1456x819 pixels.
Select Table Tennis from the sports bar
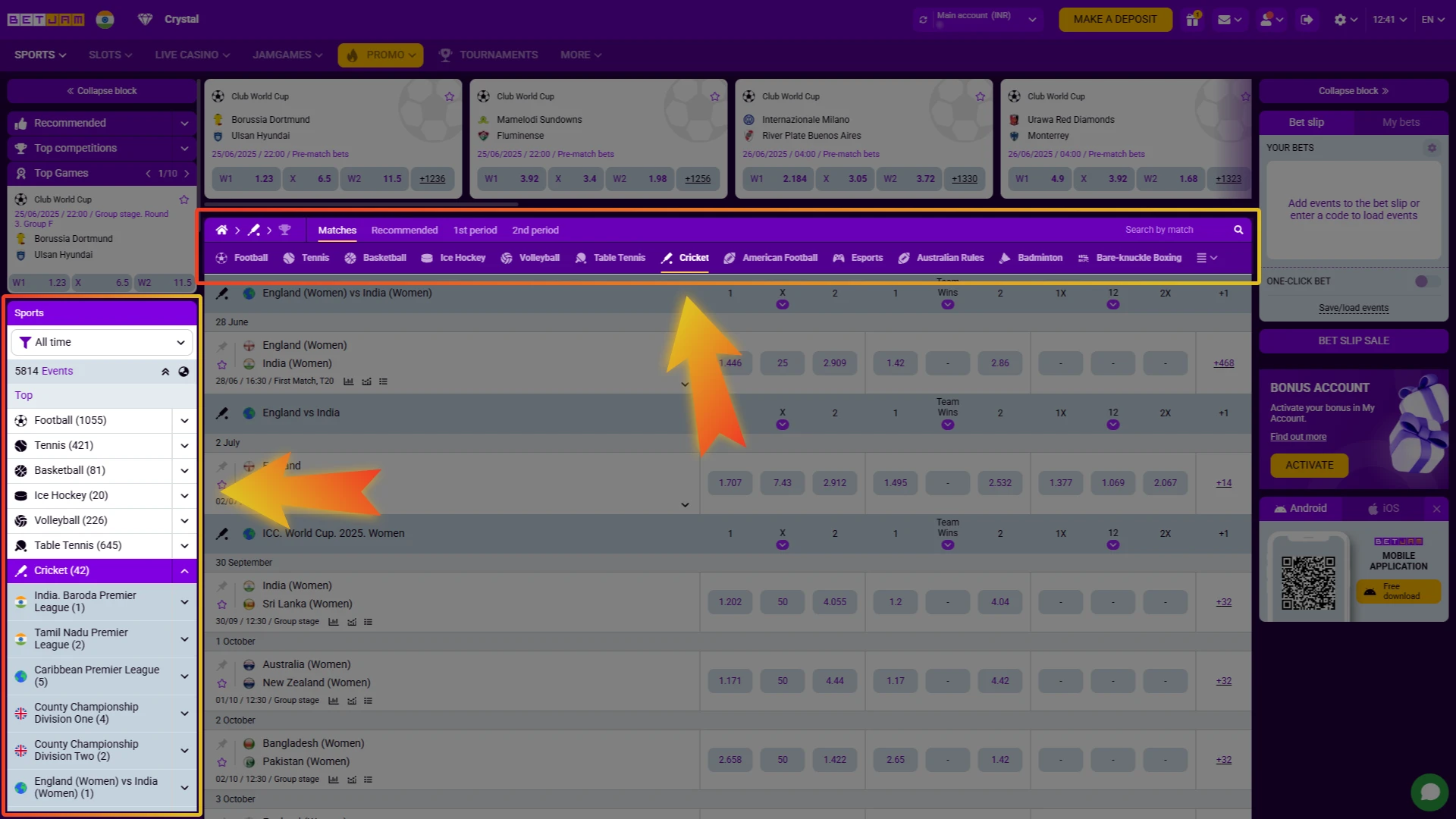[610, 258]
